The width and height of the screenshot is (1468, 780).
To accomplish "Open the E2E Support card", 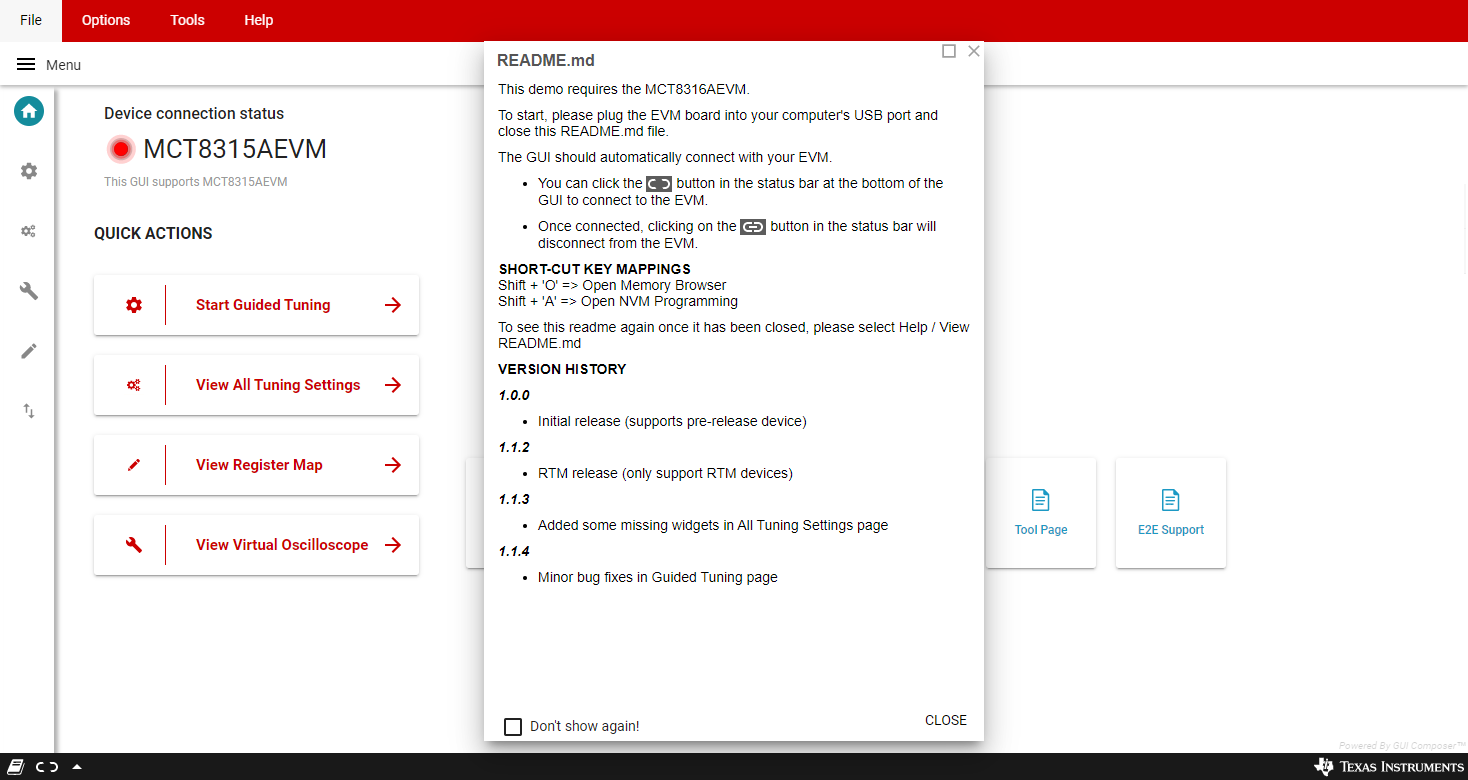I will (1170, 513).
